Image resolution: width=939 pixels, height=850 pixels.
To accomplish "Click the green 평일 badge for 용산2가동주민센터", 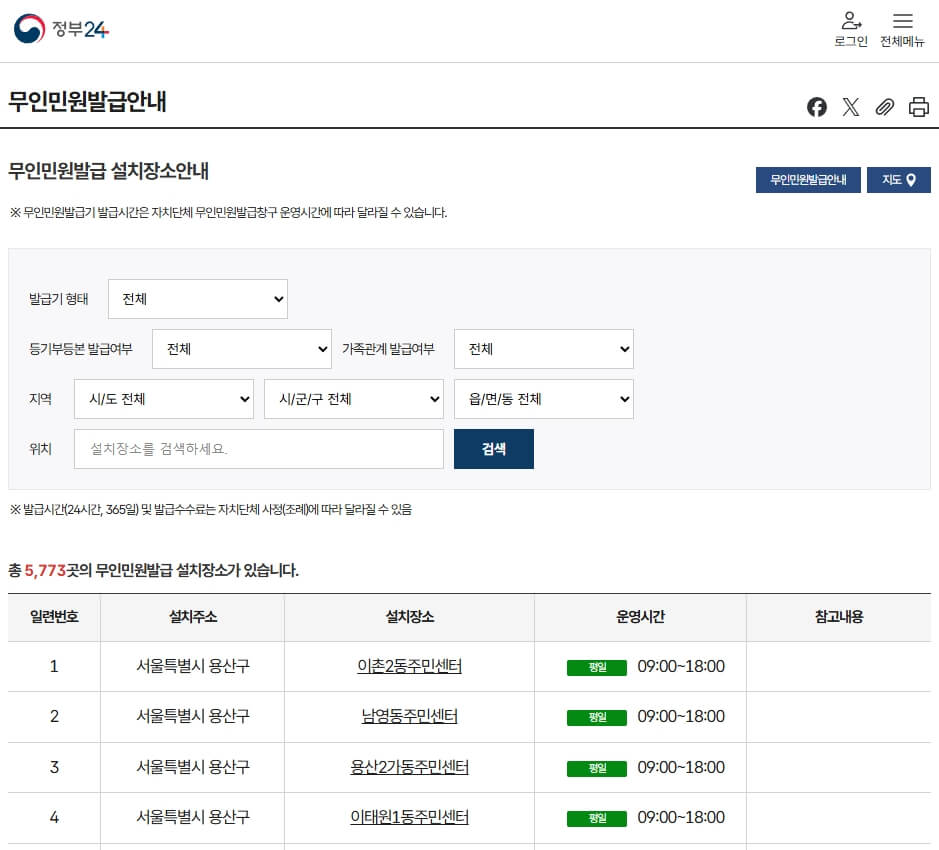I will click(596, 767).
